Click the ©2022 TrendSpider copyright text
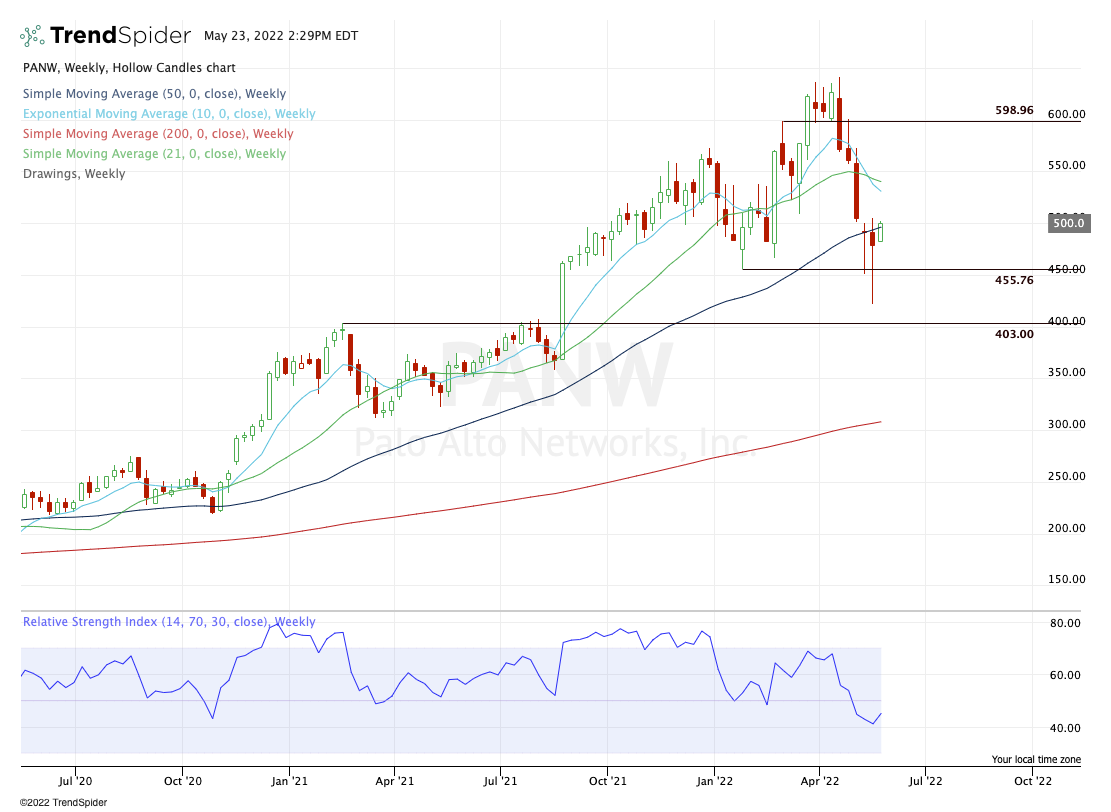 pos(64,803)
